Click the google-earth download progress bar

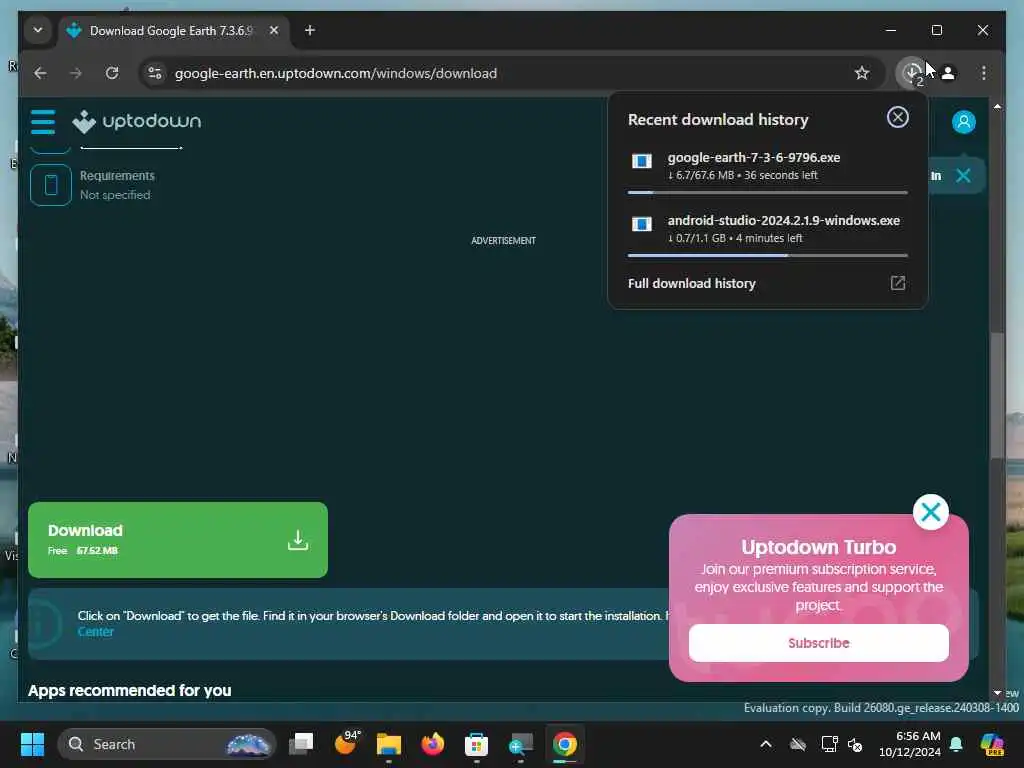tap(767, 193)
